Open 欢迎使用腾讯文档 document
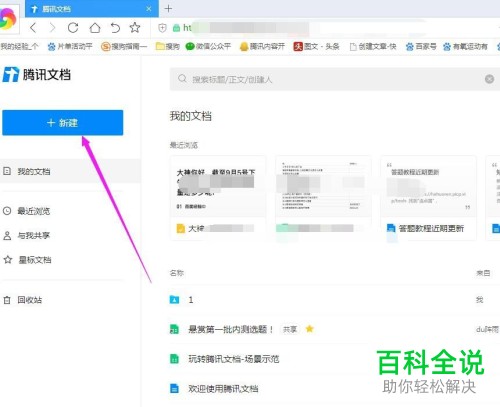This screenshot has width=500, height=407. 223,389
